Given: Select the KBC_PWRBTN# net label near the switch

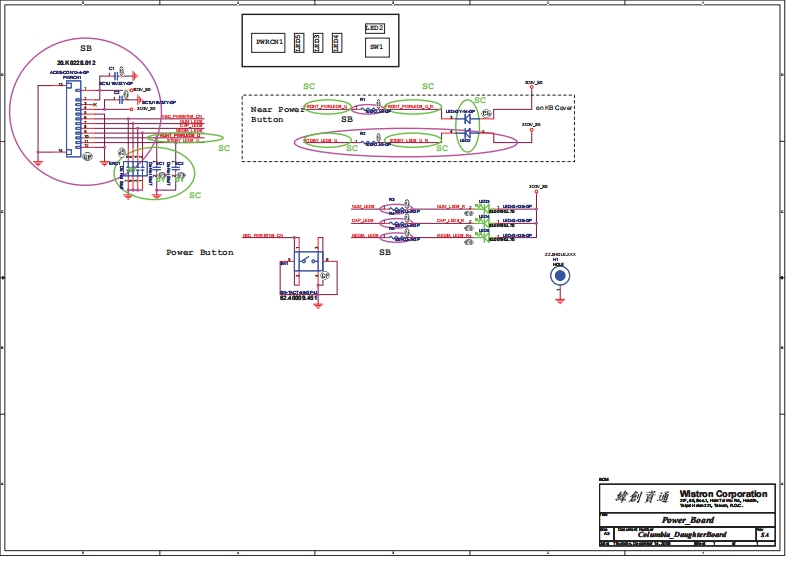Looking at the screenshot, I should coord(262,236).
